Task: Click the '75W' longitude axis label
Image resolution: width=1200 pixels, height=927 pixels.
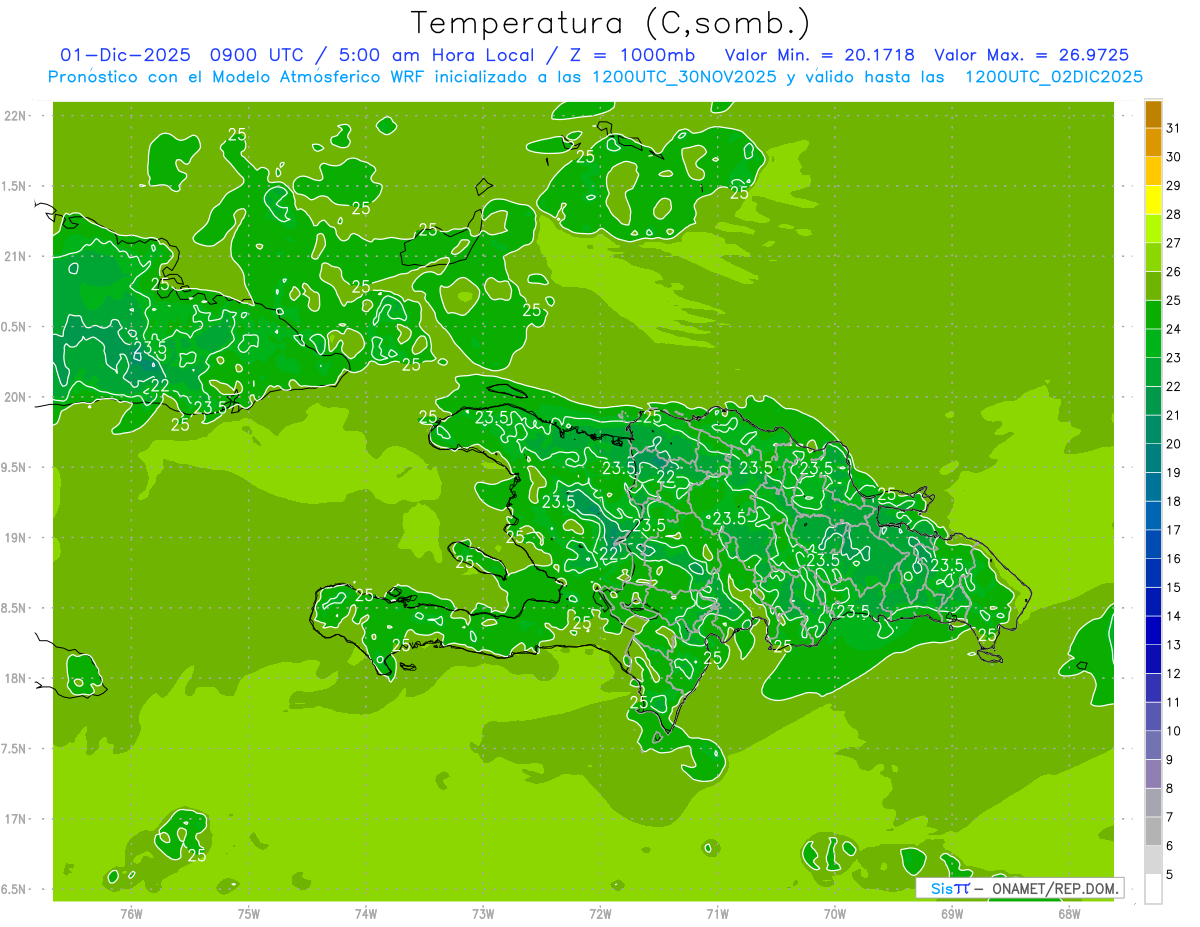Action: pos(249,913)
